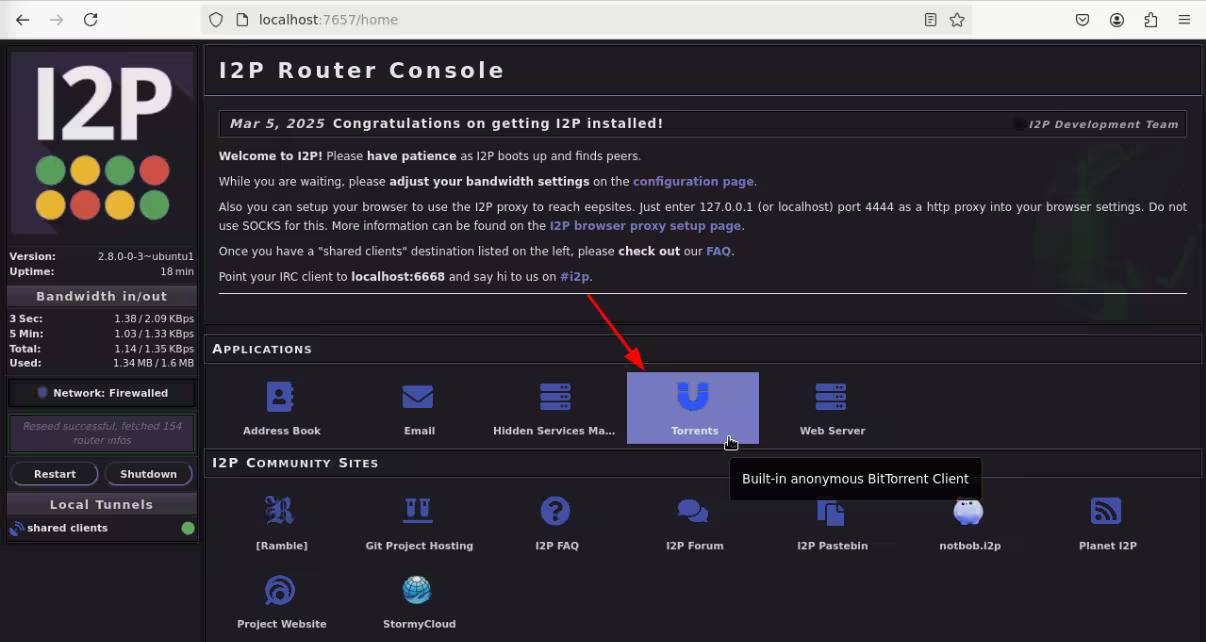Reload the page in the browser
Image resolution: width=1206 pixels, height=642 pixels.
tap(90, 20)
